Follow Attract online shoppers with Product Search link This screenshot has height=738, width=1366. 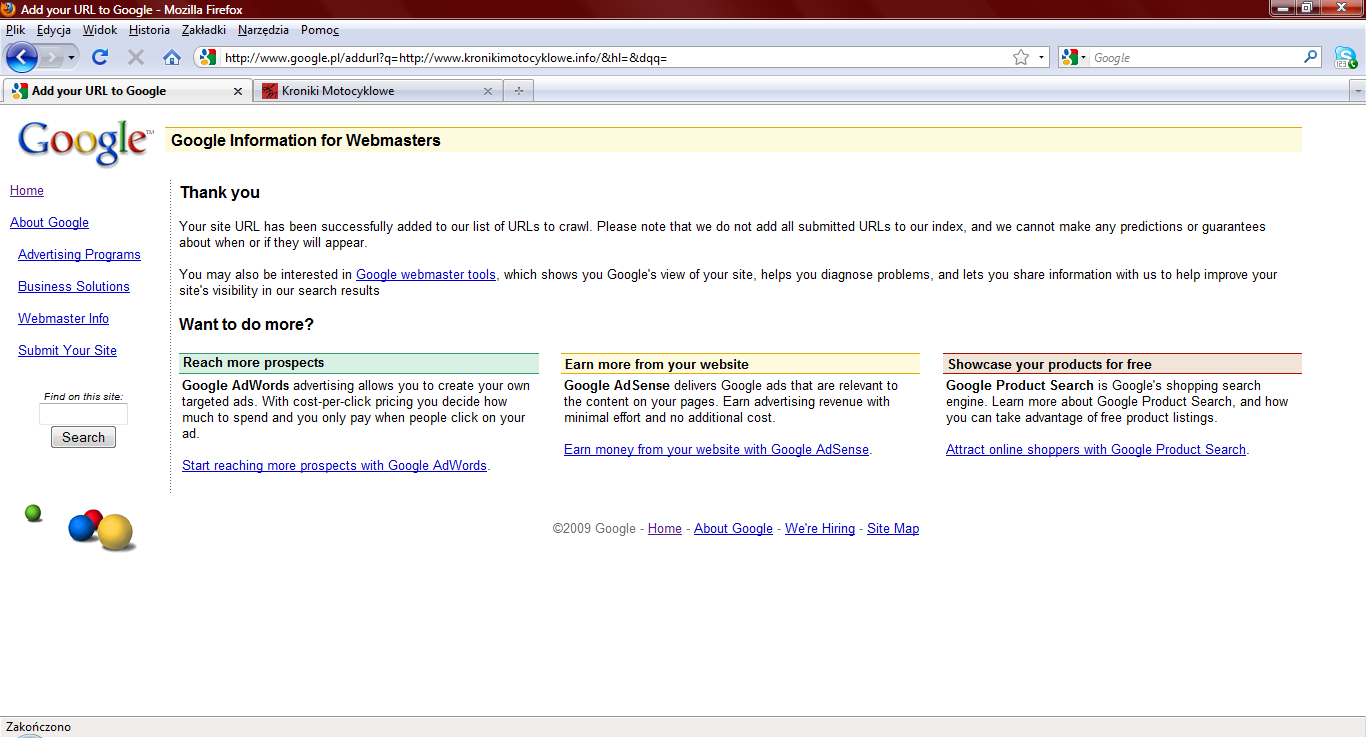coord(1096,450)
